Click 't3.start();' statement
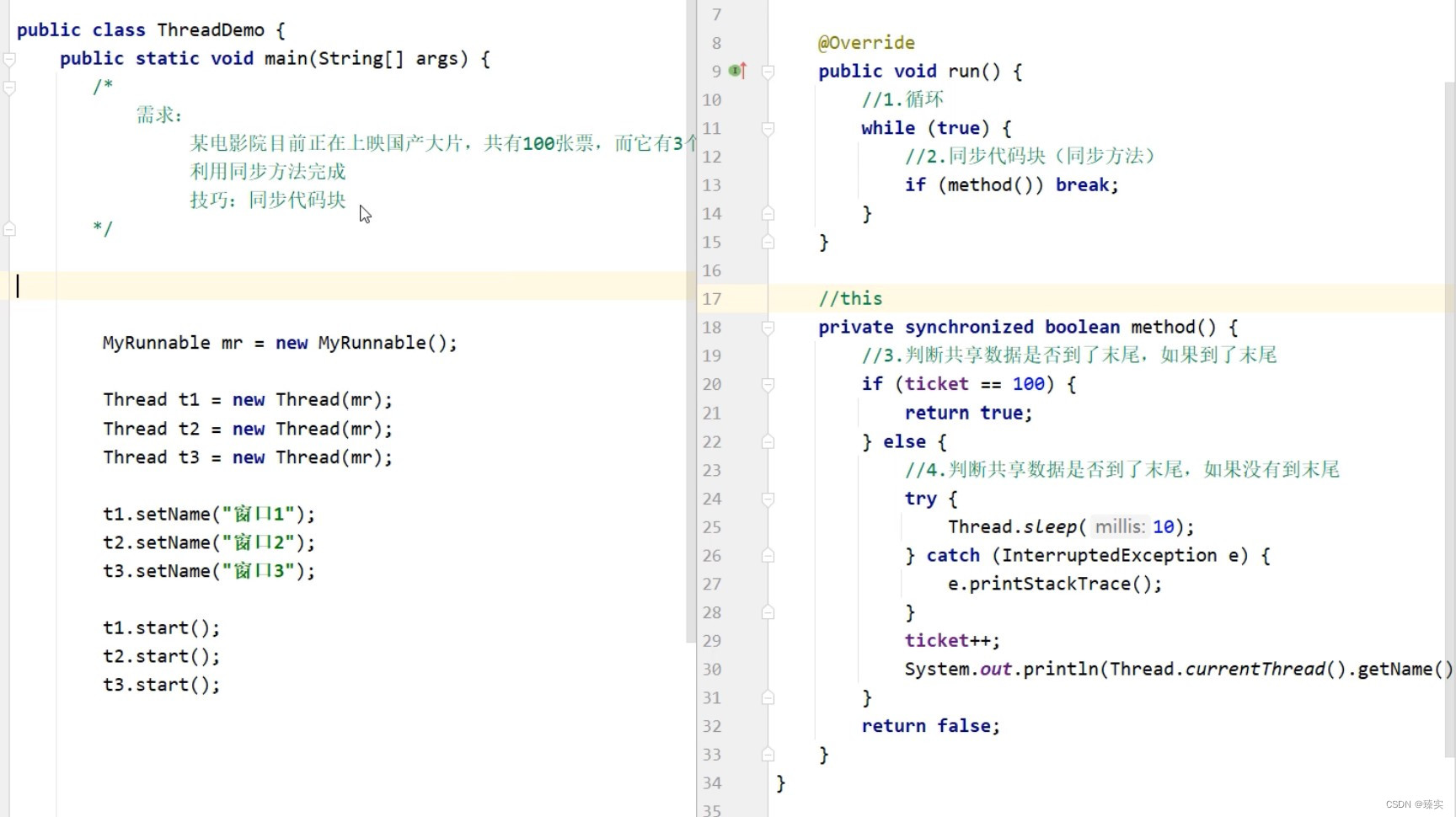Screen dimensions: 1456x817 click(161, 686)
